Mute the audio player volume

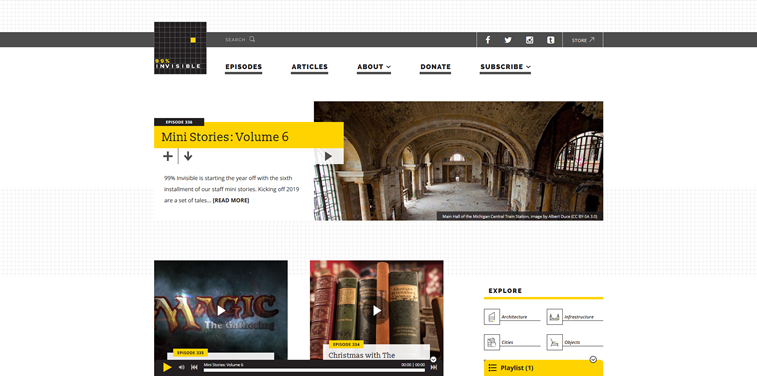point(182,367)
